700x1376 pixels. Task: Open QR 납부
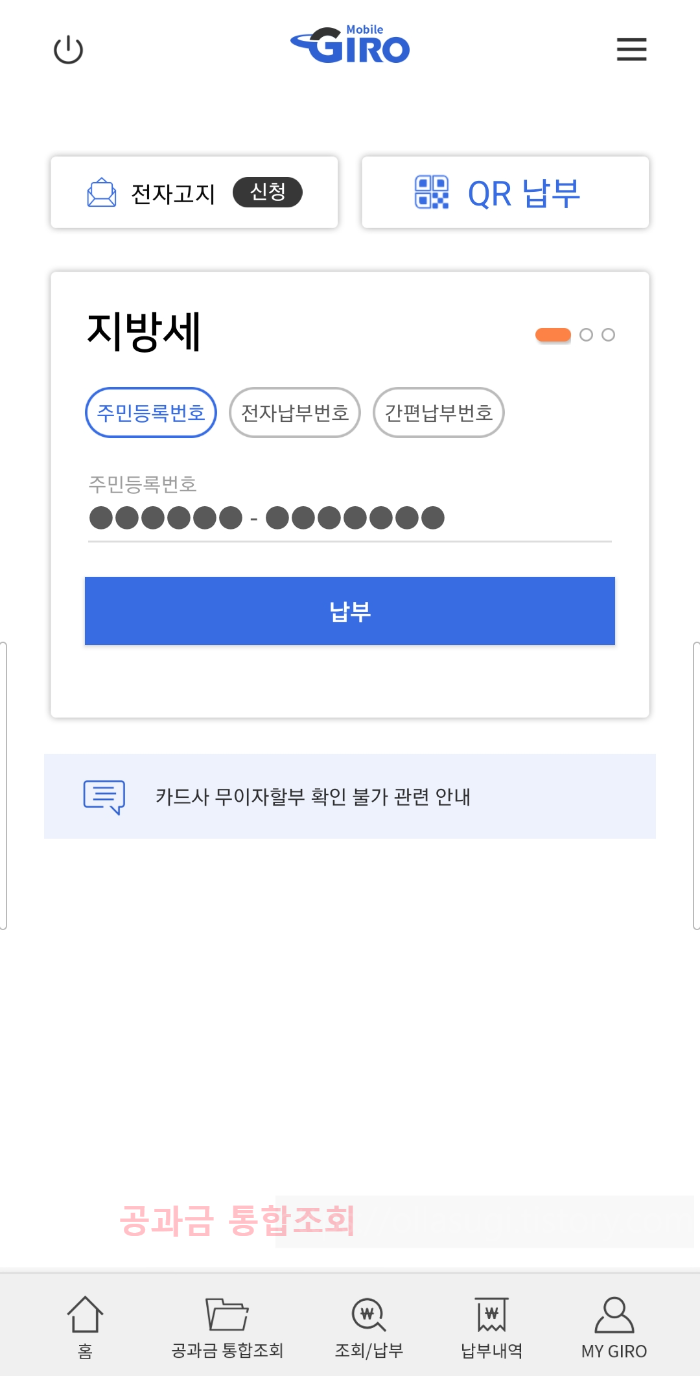coord(505,192)
